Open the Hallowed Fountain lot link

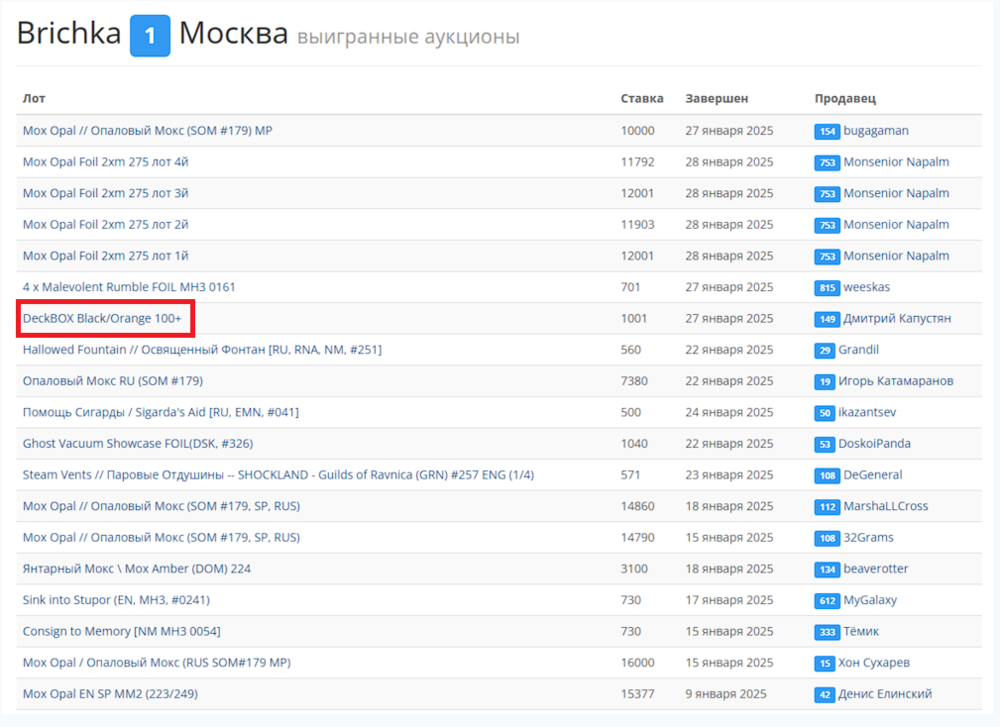(202, 350)
